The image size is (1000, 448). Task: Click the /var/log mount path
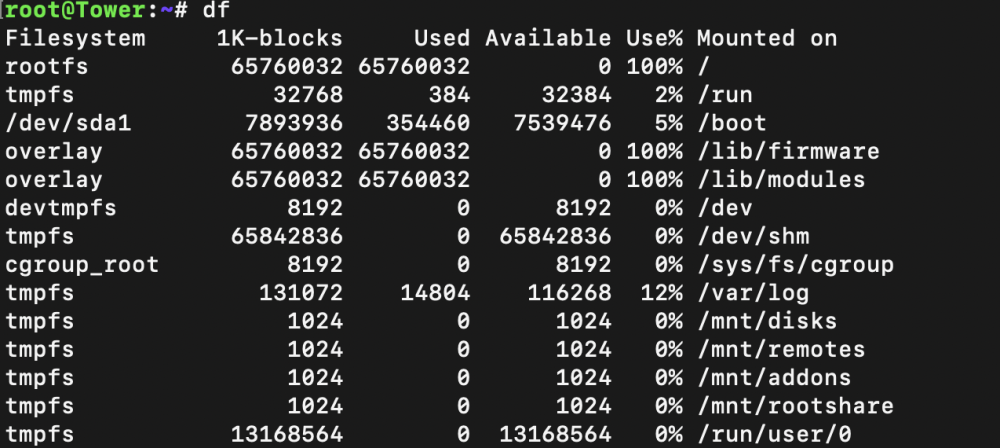753,294
